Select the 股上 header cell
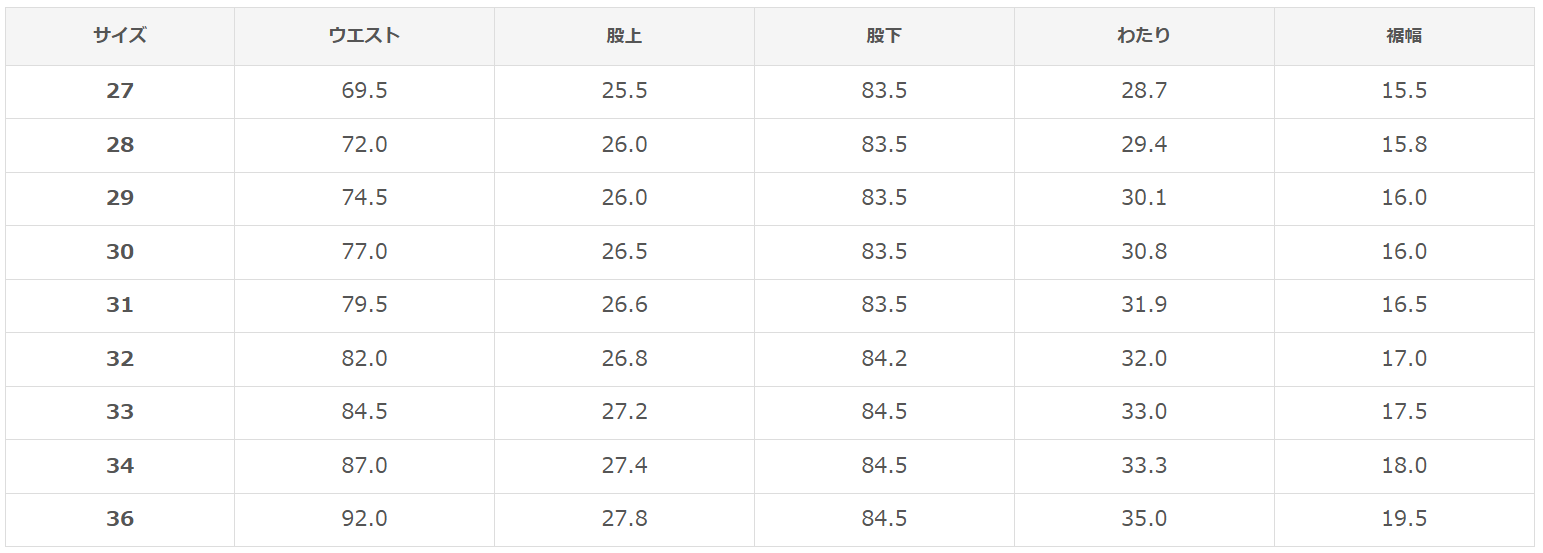The image size is (1543, 553). (x=624, y=36)
